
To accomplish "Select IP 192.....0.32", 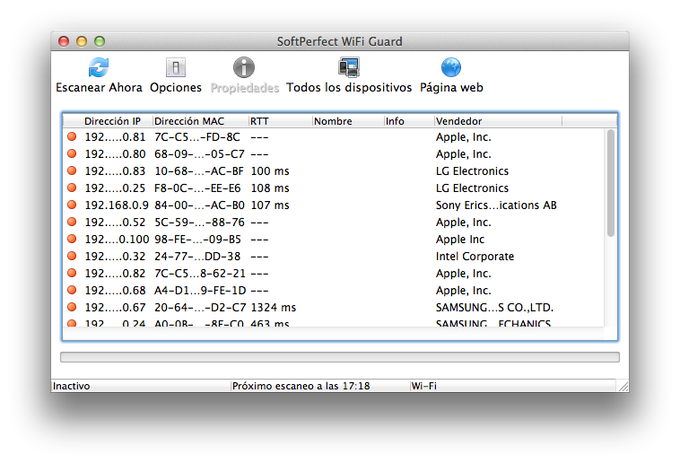I will click(x=115, y=256).
